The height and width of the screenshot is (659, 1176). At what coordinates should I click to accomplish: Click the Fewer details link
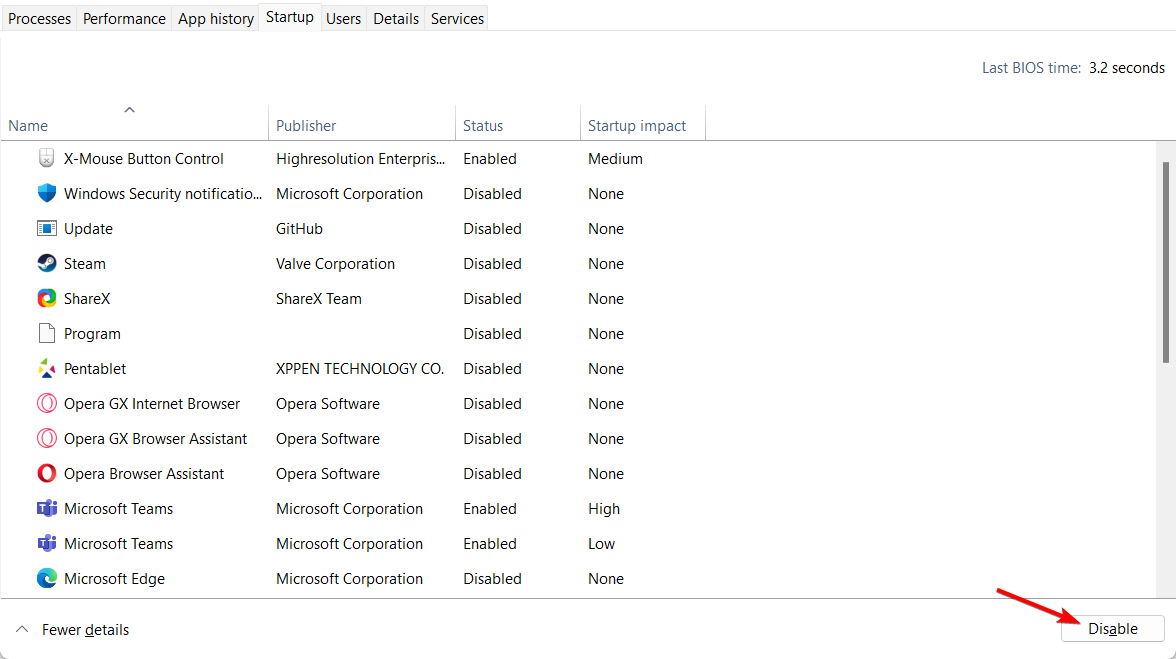(x=86, y=630)
